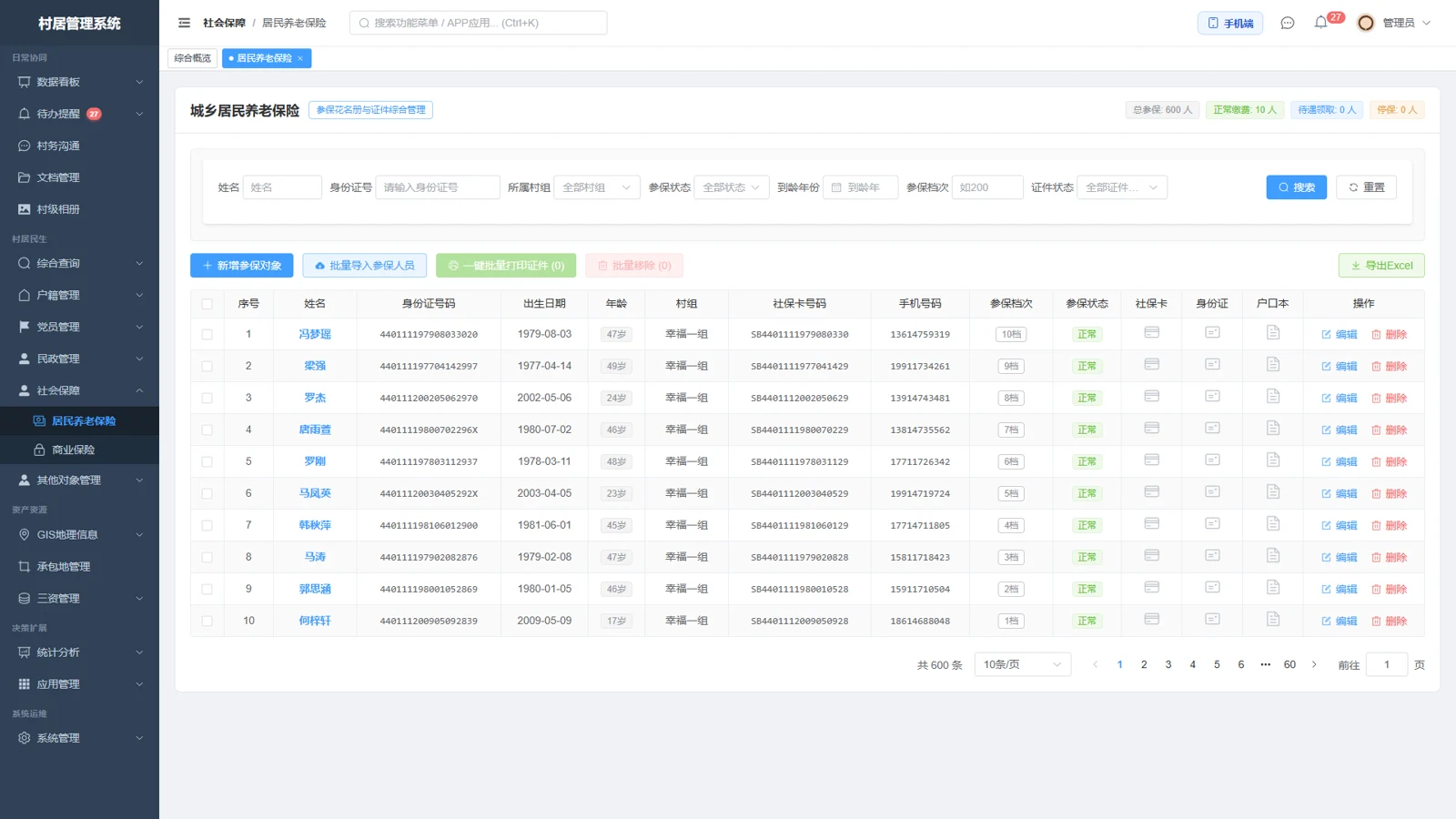Click the 姓名 filter input field
The image size is (1456, 819).
tap(282, 187)
